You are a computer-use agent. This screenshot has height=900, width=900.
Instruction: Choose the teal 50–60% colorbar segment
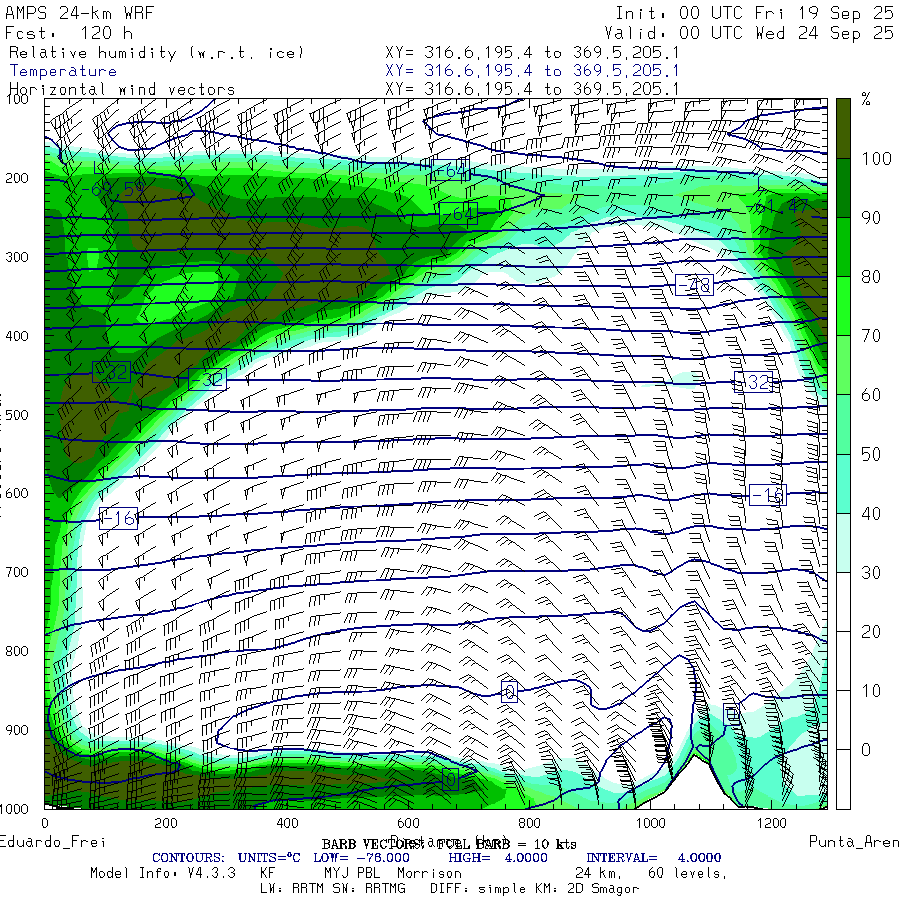843,424
